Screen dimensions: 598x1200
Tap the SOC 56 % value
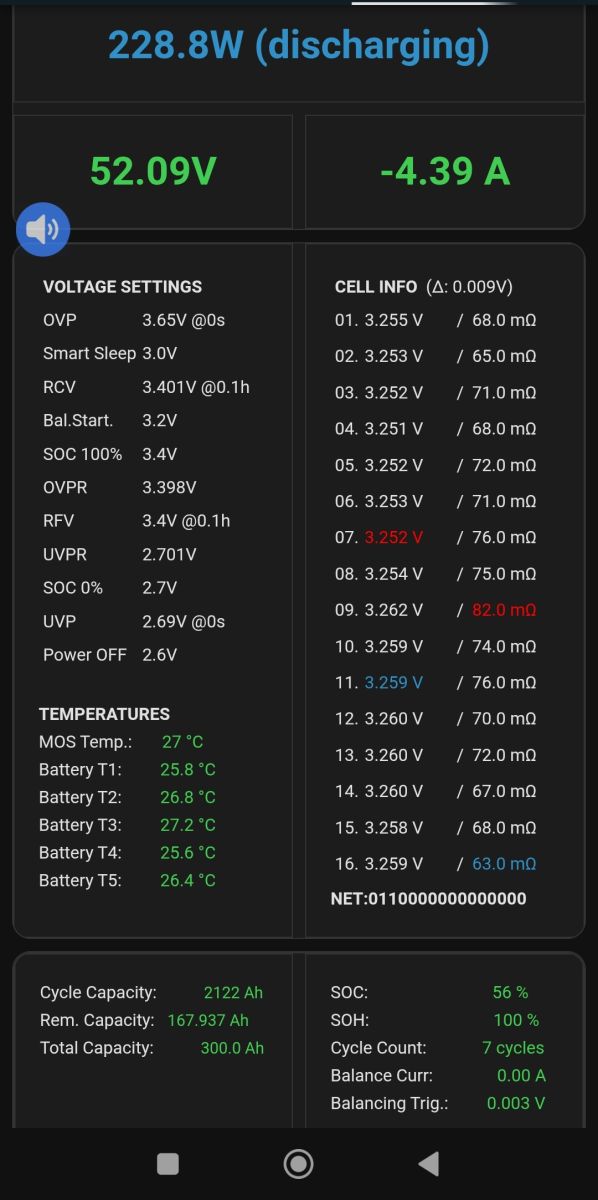point(510,992)
